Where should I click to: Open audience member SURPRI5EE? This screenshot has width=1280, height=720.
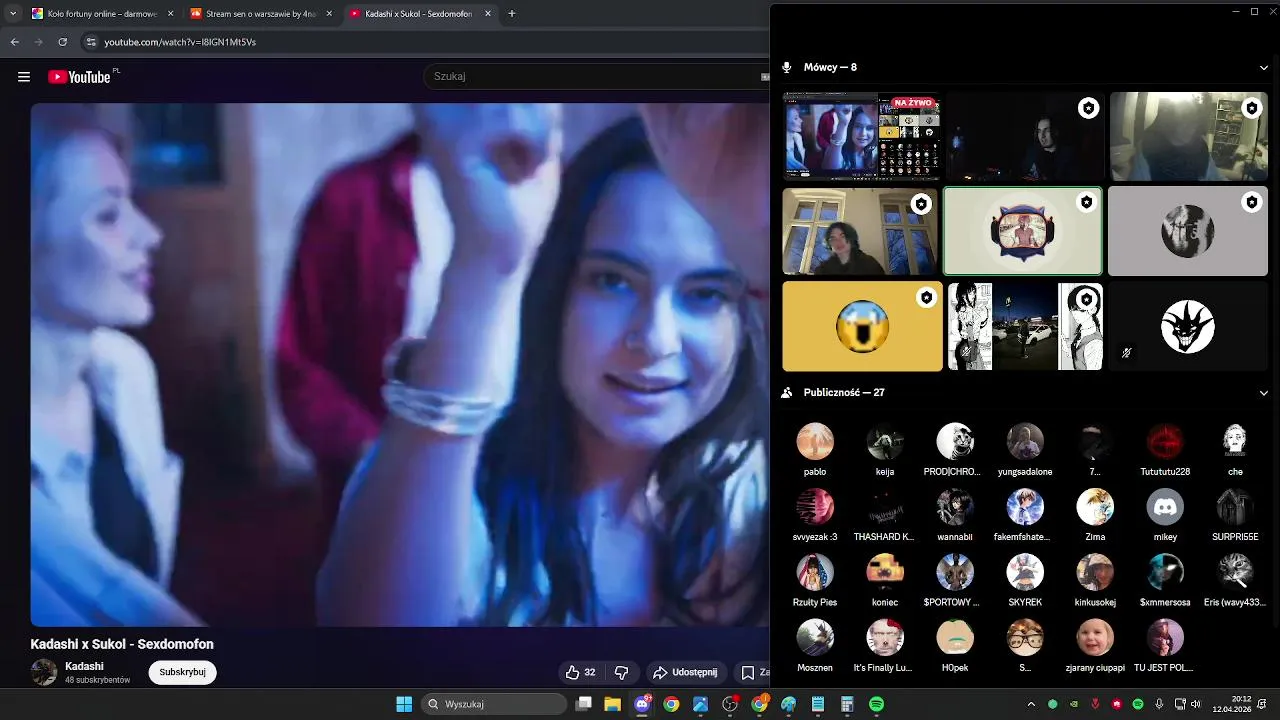point(1235,514)
